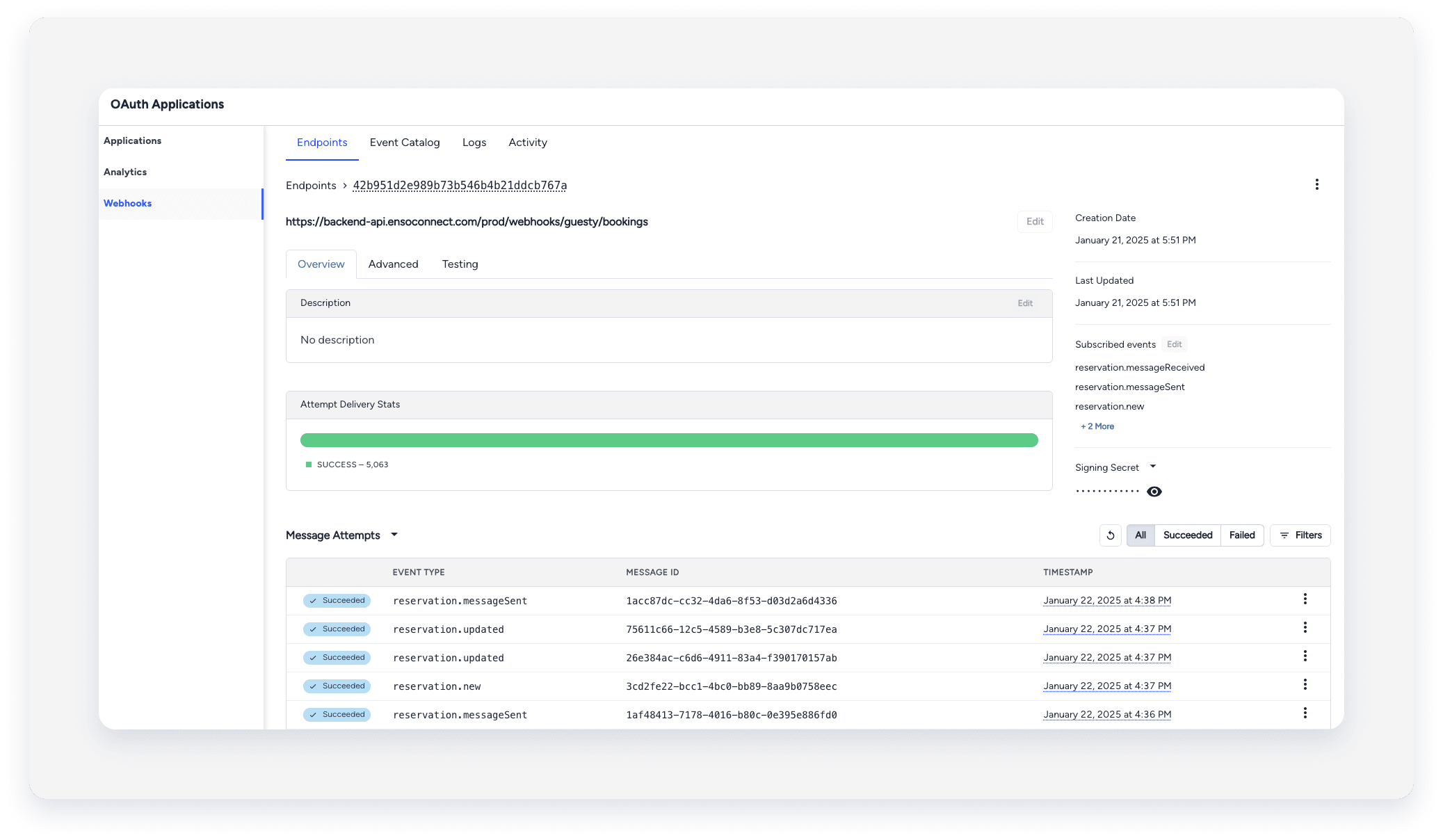
Task: Click the green SUCCESS delivery stats bar
Action: pyautogui.click(x=669, y=439)
